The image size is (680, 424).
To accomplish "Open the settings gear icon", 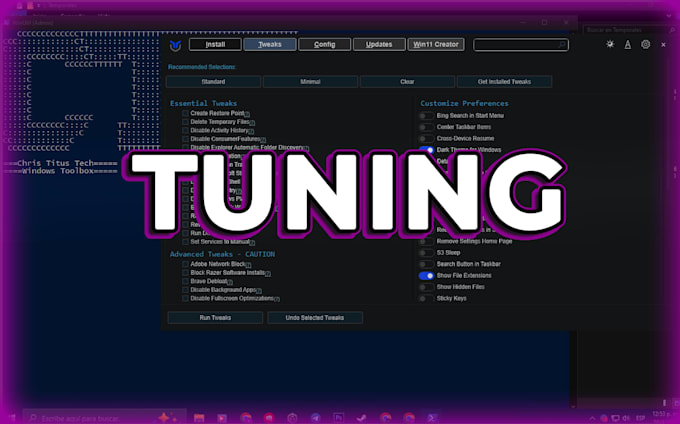I will pyautogui.click(x=645, y=44).
